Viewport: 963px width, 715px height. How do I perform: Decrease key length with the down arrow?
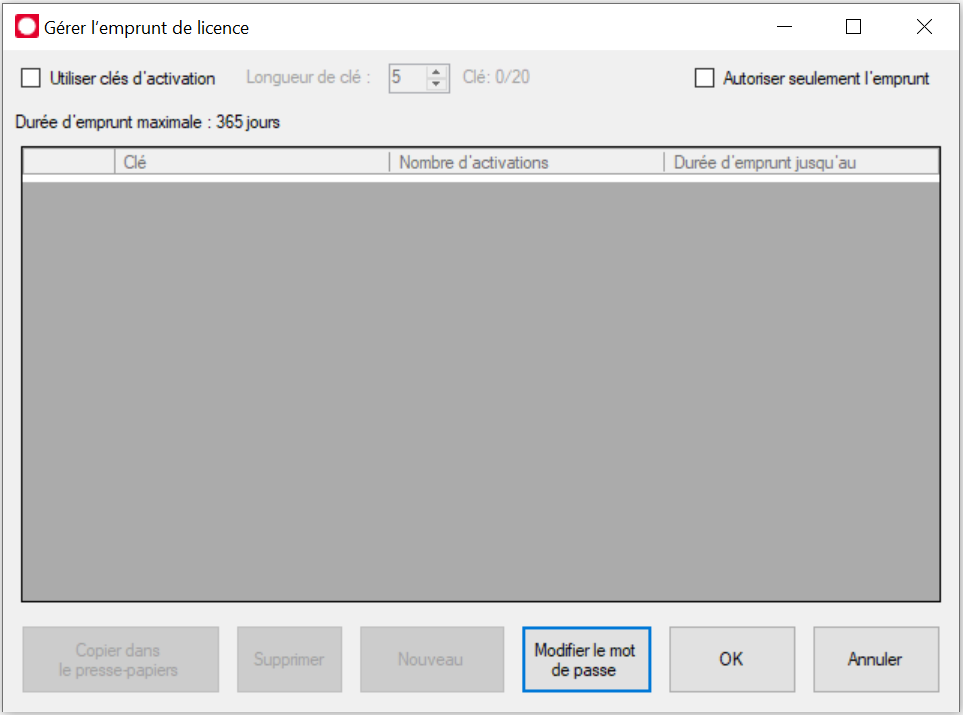coord(436,84)
